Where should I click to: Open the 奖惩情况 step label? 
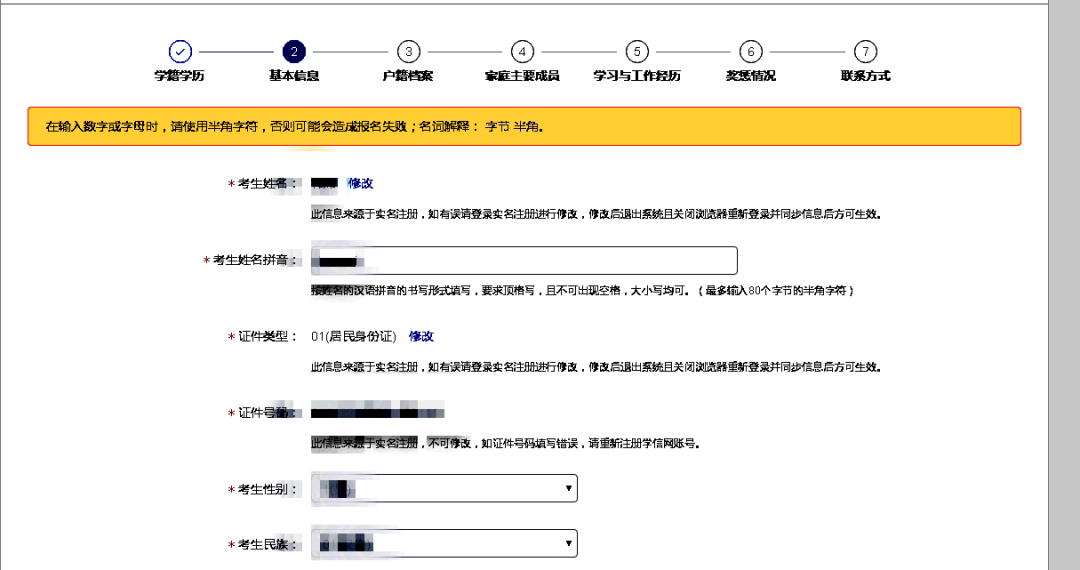click(x=751, y=76)
